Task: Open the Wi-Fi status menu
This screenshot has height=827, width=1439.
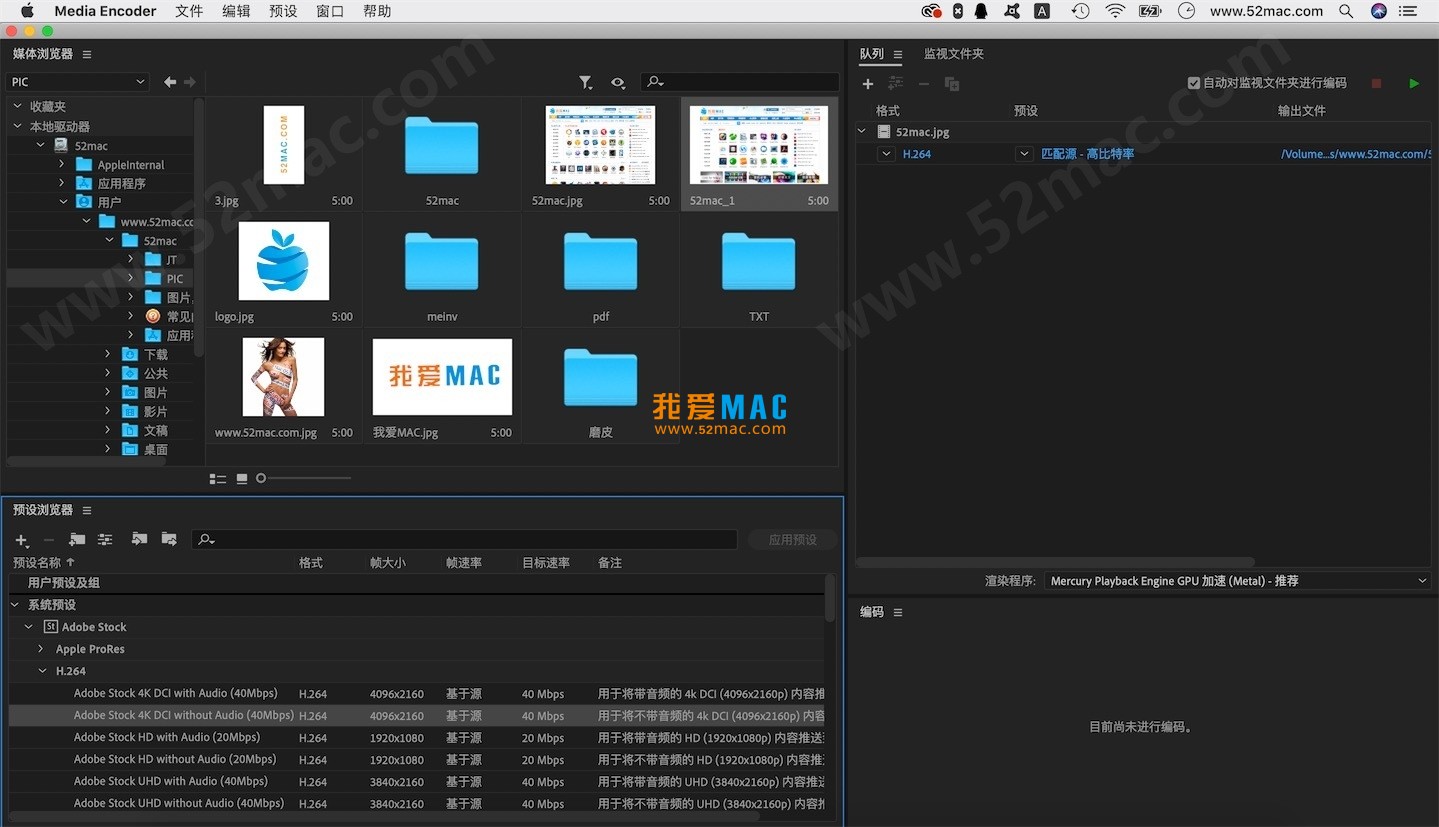Action: [1115, 11]
